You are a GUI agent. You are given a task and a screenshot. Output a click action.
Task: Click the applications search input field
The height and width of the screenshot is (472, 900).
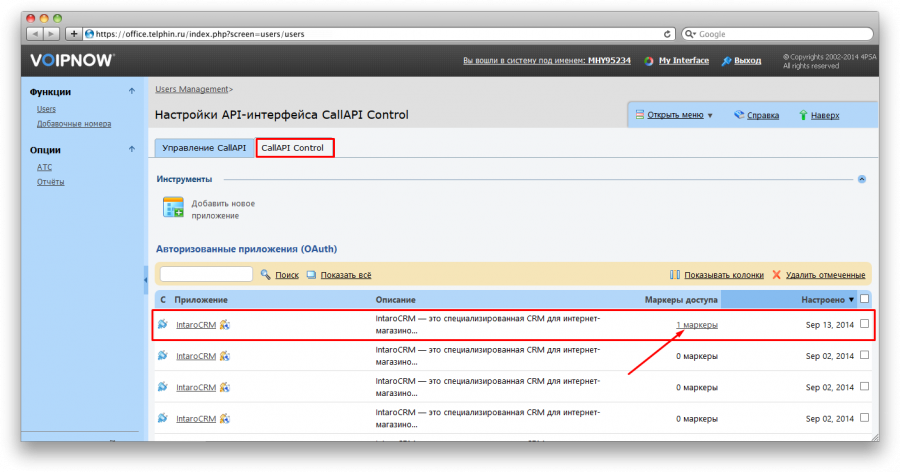(206, 274)
